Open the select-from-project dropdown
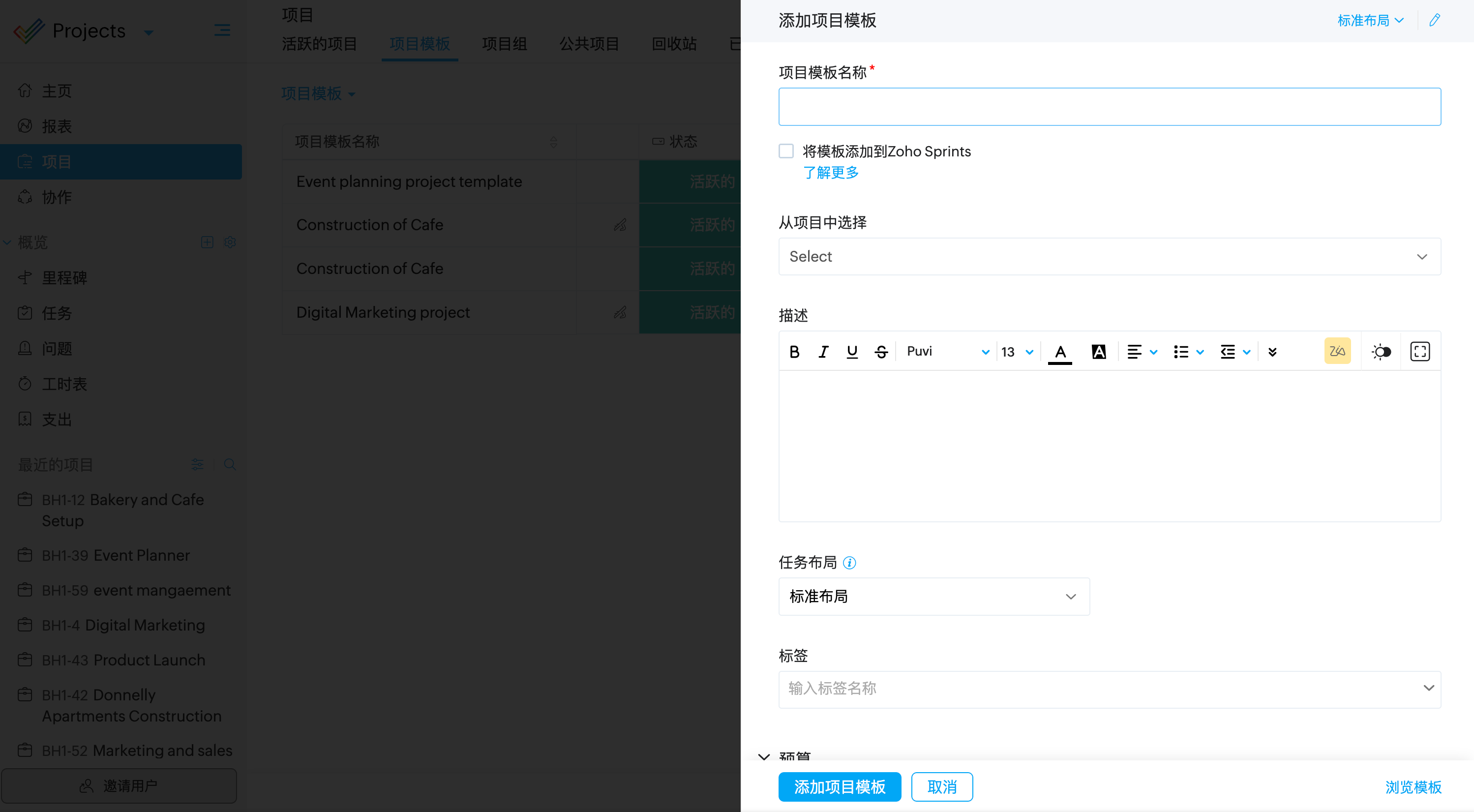 [x=1109, y=256]
